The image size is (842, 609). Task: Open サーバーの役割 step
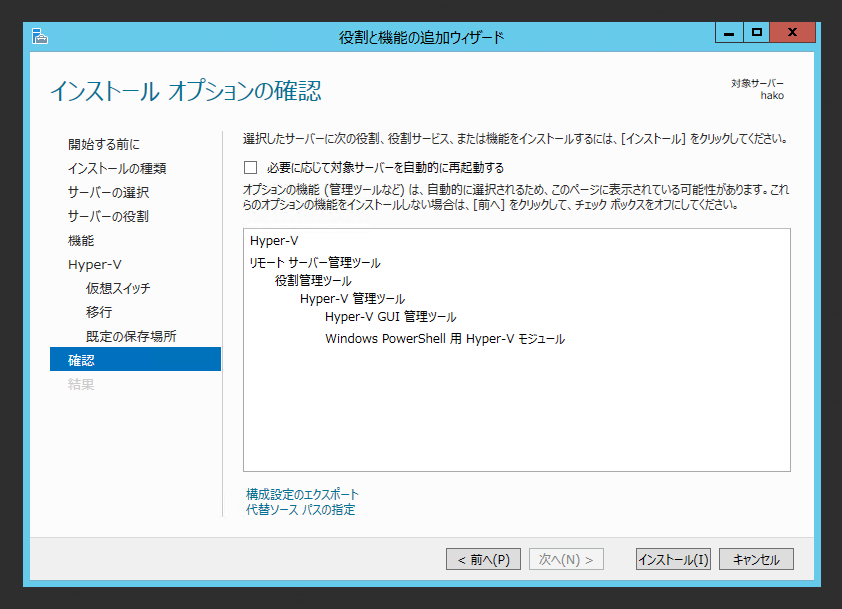[108, 216]
